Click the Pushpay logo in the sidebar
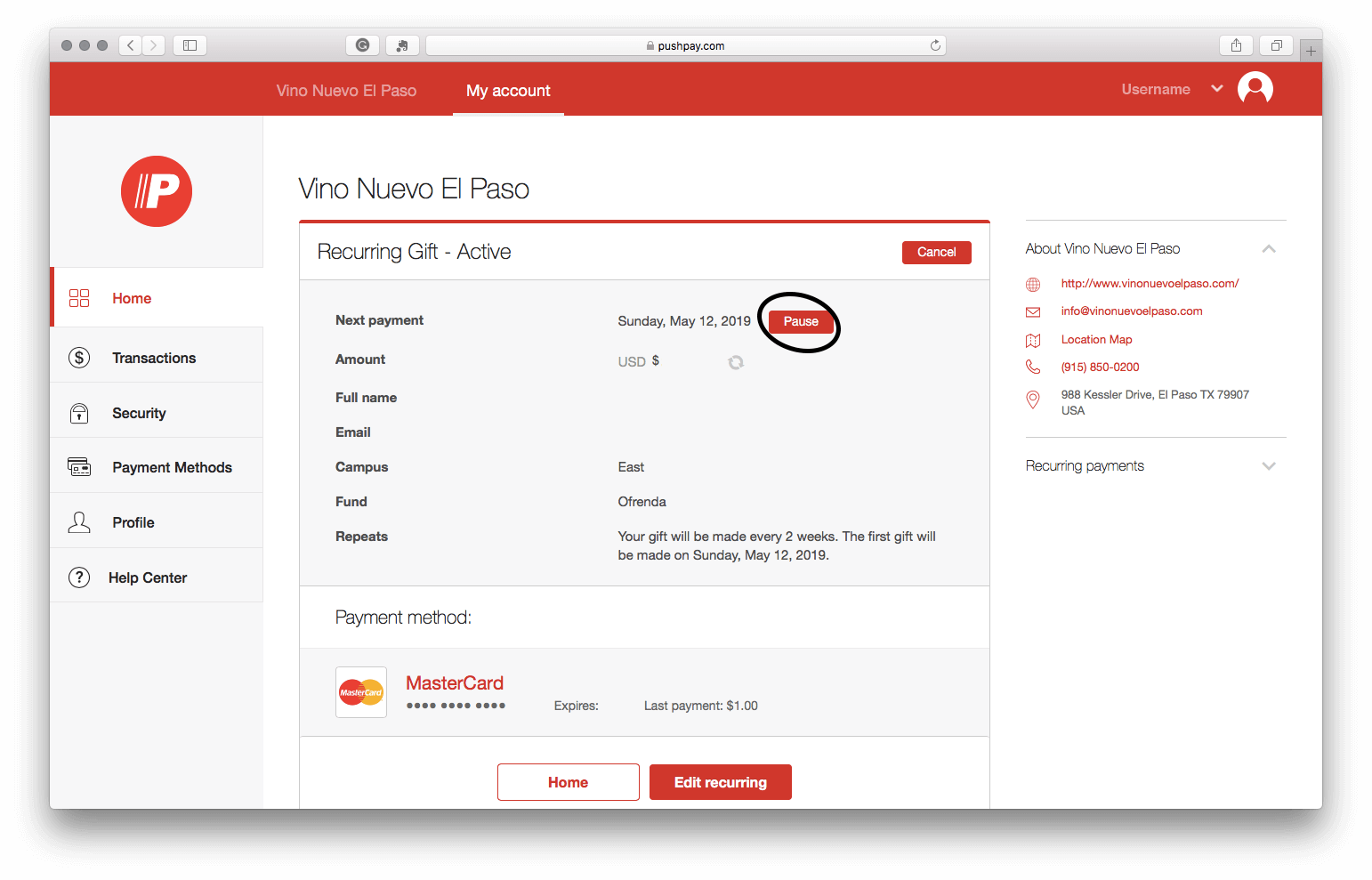Viewport: 1372px width, 880px height. (157, 191)
